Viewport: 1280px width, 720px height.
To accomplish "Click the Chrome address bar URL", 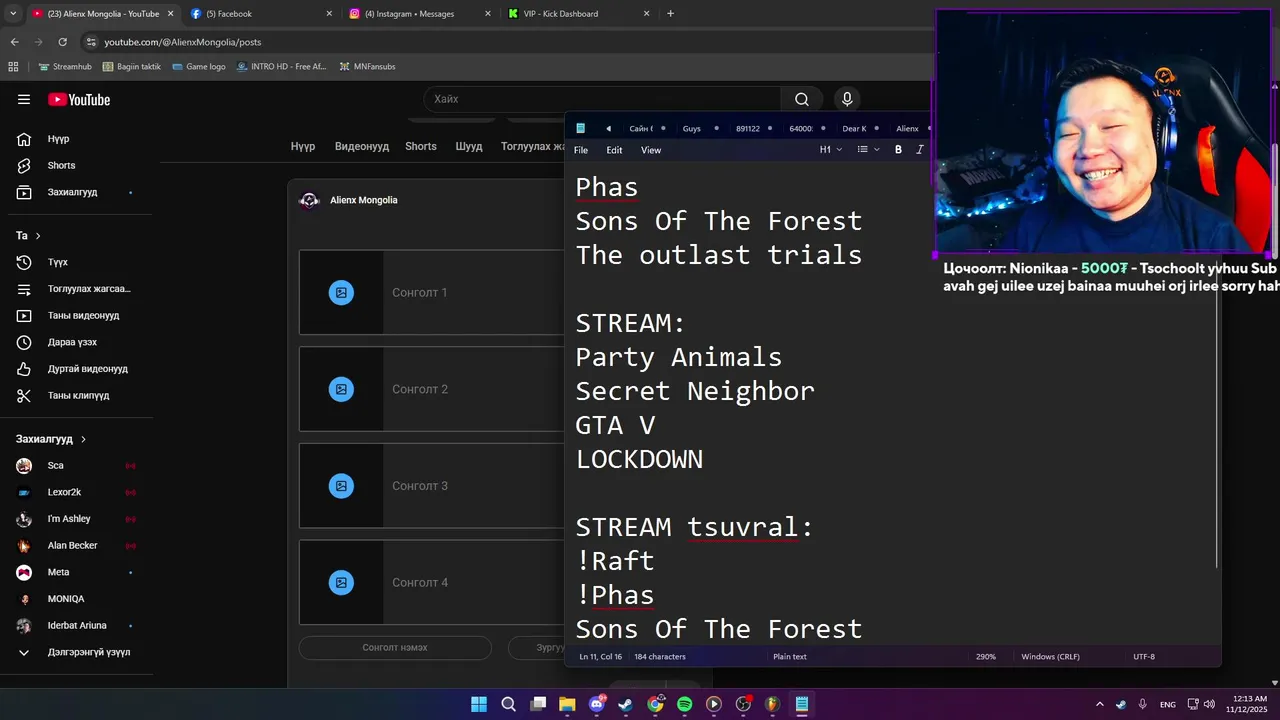I will [x=183, y=42].
